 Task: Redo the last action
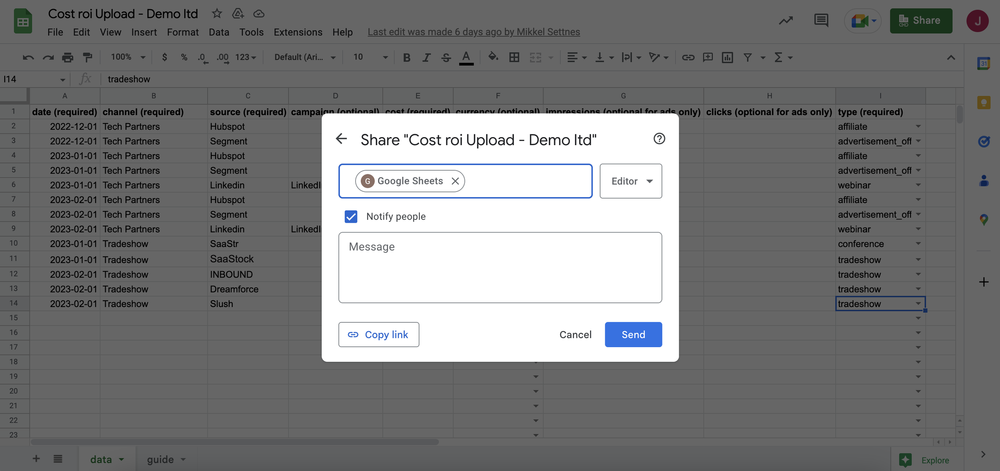click(48, 57)
